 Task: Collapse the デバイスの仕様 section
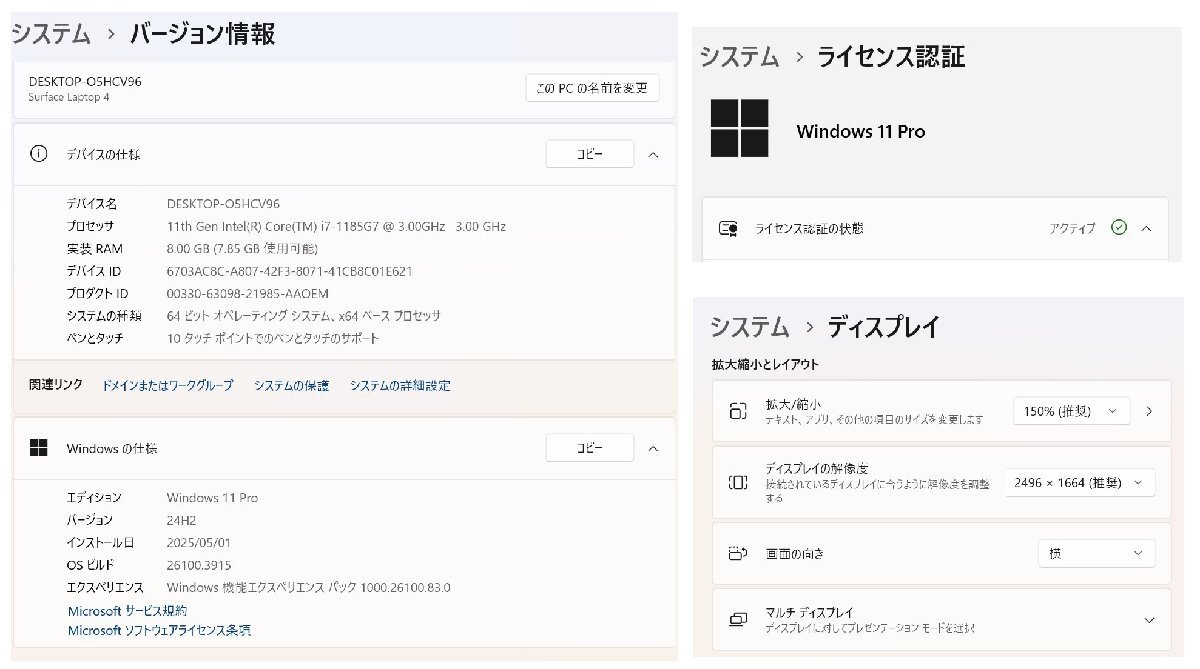(x=653, y=154)
